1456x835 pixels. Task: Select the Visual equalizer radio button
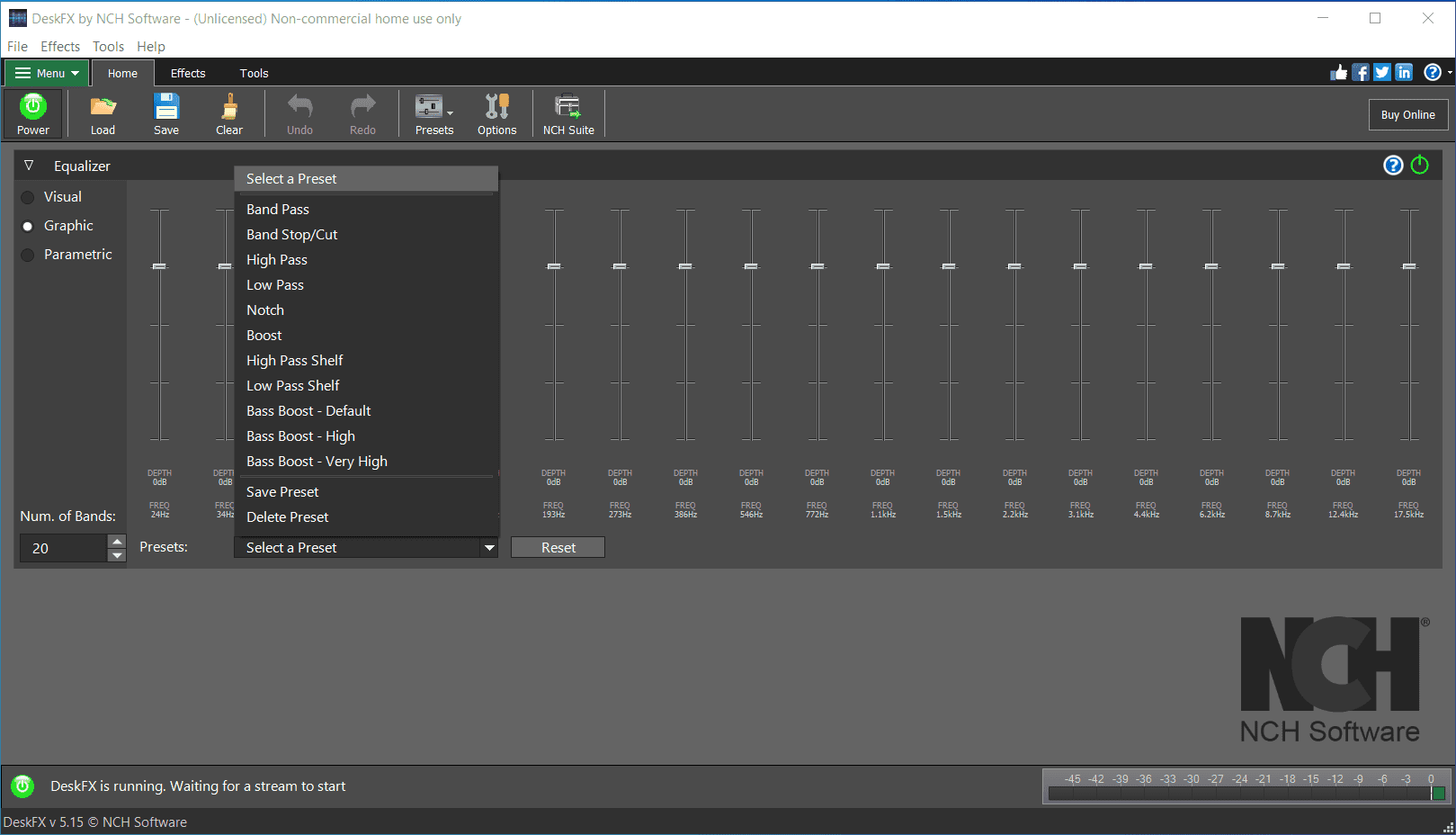point(28,197)
